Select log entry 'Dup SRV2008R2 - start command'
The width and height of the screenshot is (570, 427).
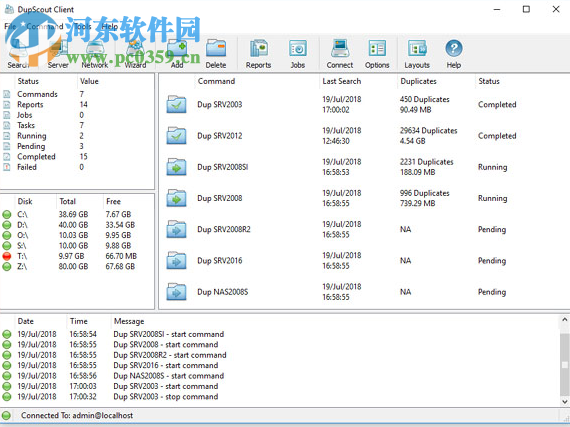pos(170,355)
